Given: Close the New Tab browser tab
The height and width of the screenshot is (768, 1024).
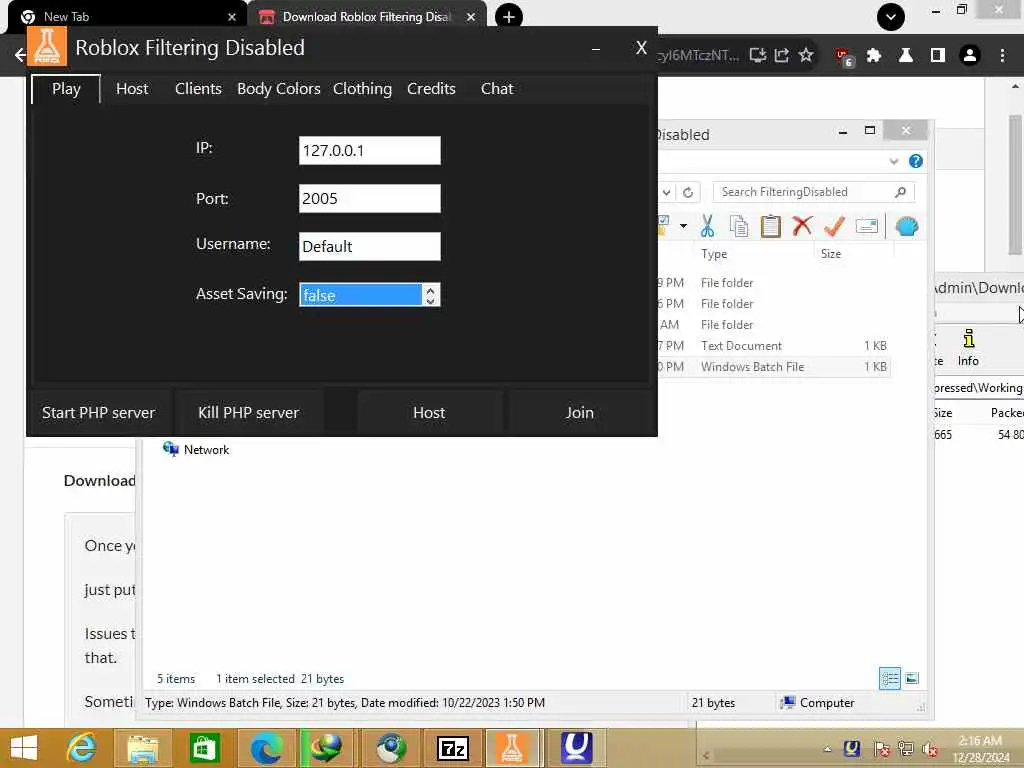Looking at the screenshot, I should click(x=232, y=17).
